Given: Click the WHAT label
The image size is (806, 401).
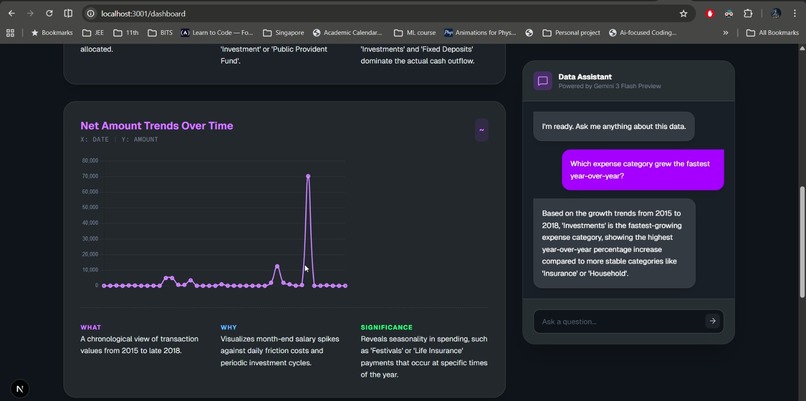Looking at the screenshot, I should (x=91, y=327).
